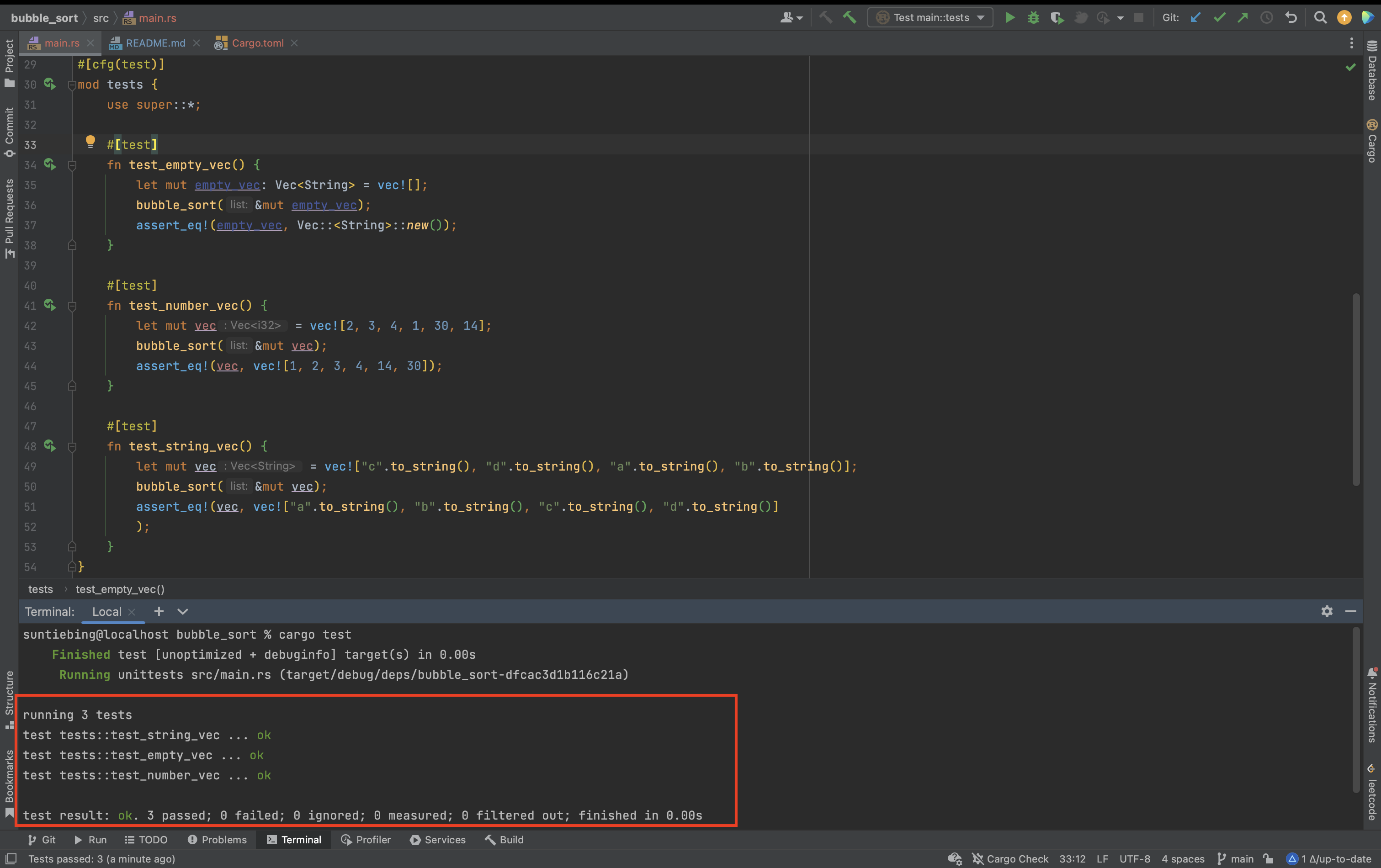Toggle the Bookmarks tool window
The height and width of the screenshot is (868, 1381).
pos(9,784)
